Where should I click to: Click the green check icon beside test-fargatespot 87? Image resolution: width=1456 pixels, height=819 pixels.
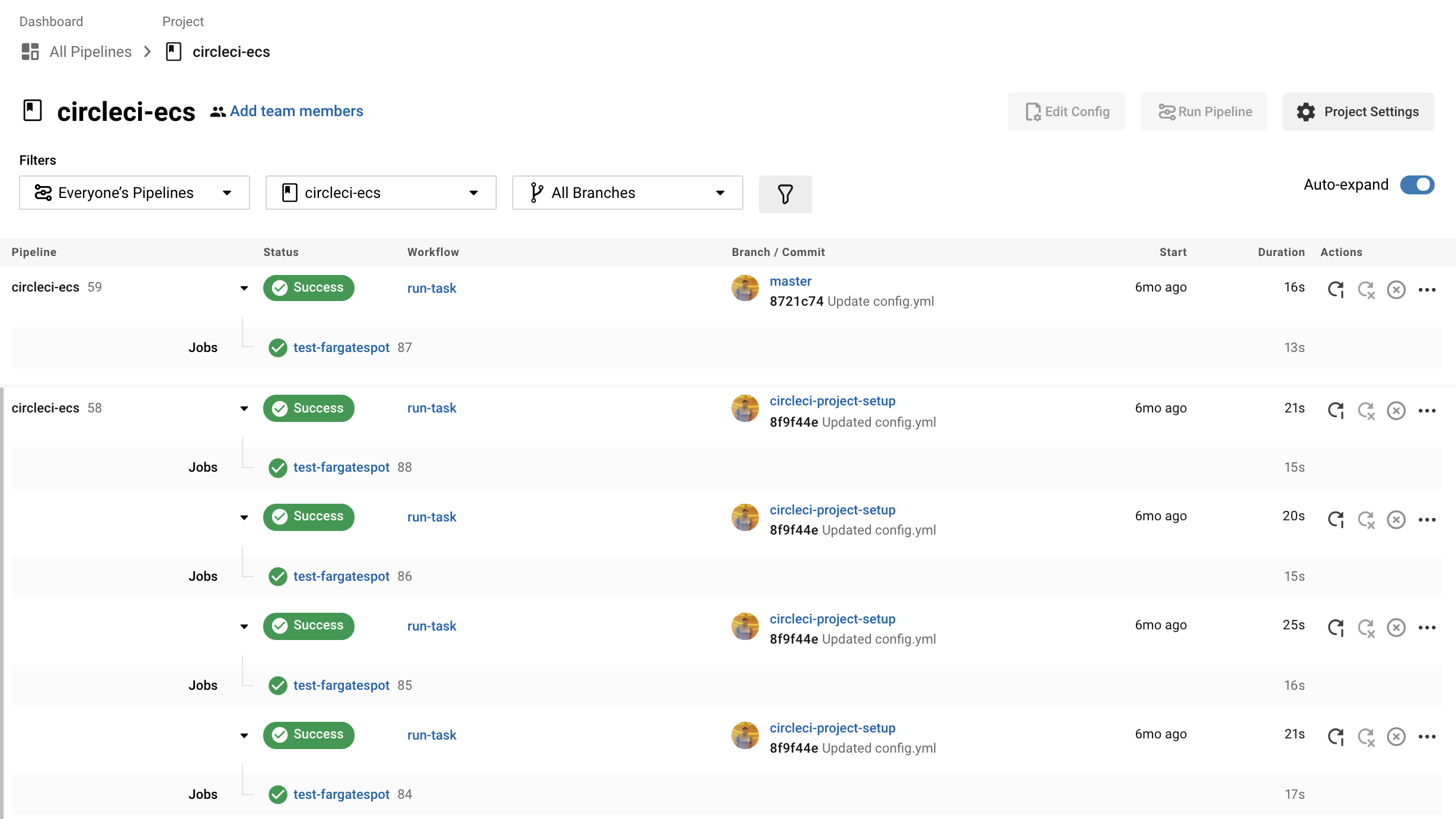point(277,348)
